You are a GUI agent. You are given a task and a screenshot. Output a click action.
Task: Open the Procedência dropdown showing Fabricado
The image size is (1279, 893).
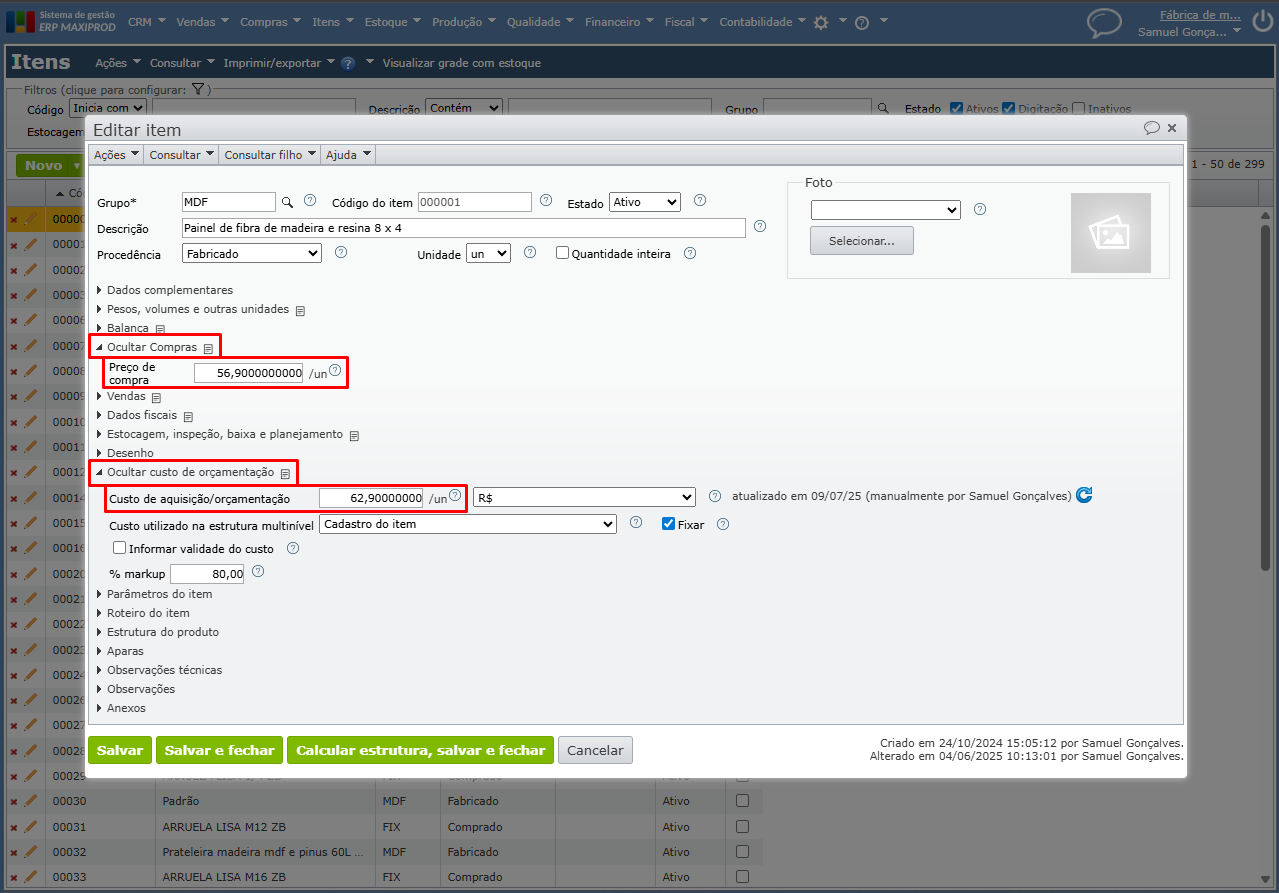coord(252,254)
